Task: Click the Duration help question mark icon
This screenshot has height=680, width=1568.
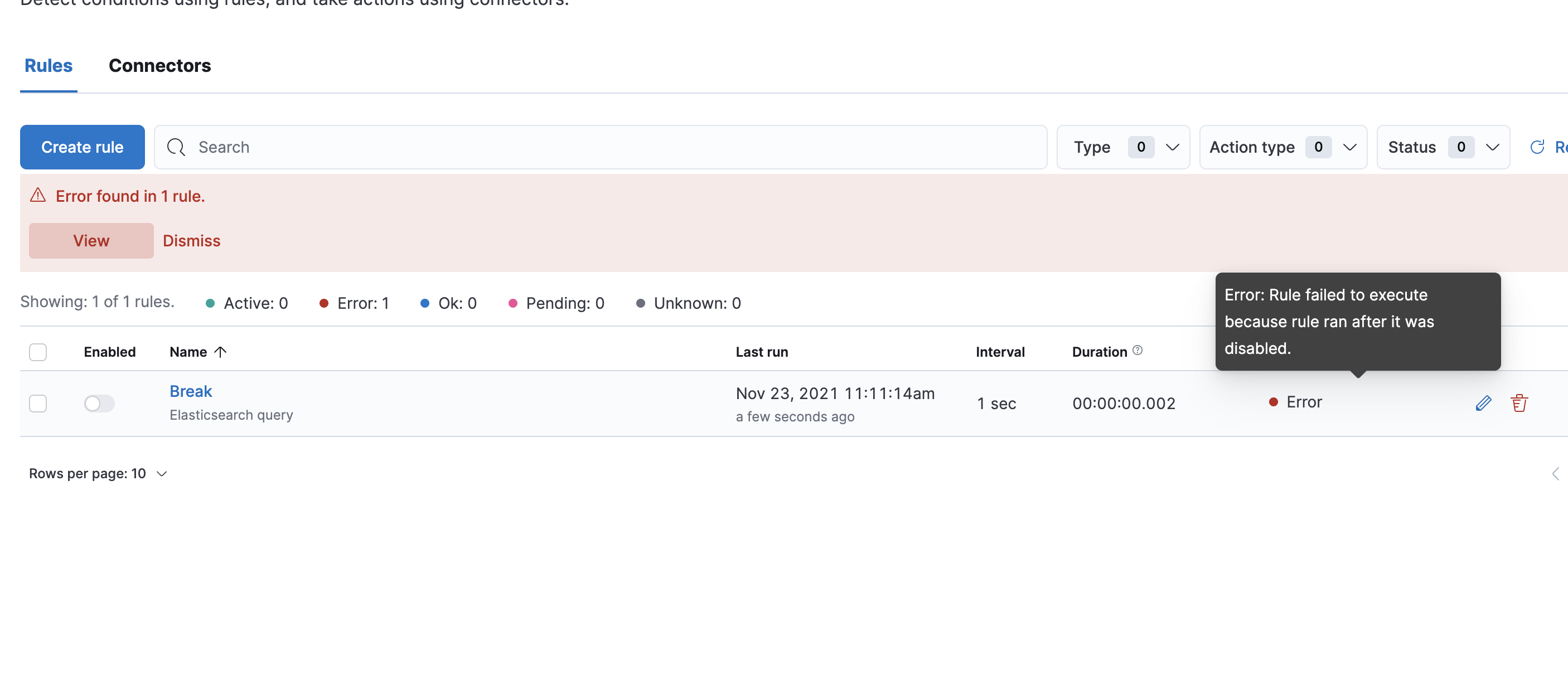Action: point(1137,351)
